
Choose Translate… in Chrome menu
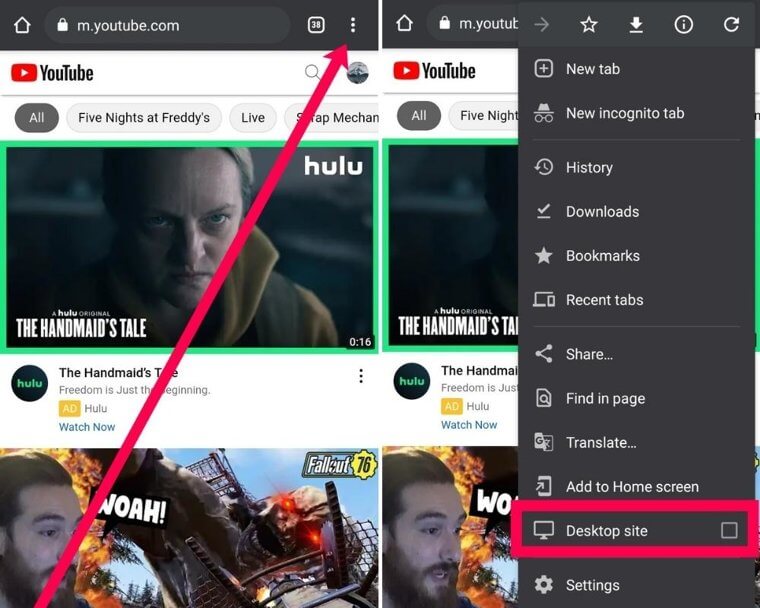[x=636, y=443]
